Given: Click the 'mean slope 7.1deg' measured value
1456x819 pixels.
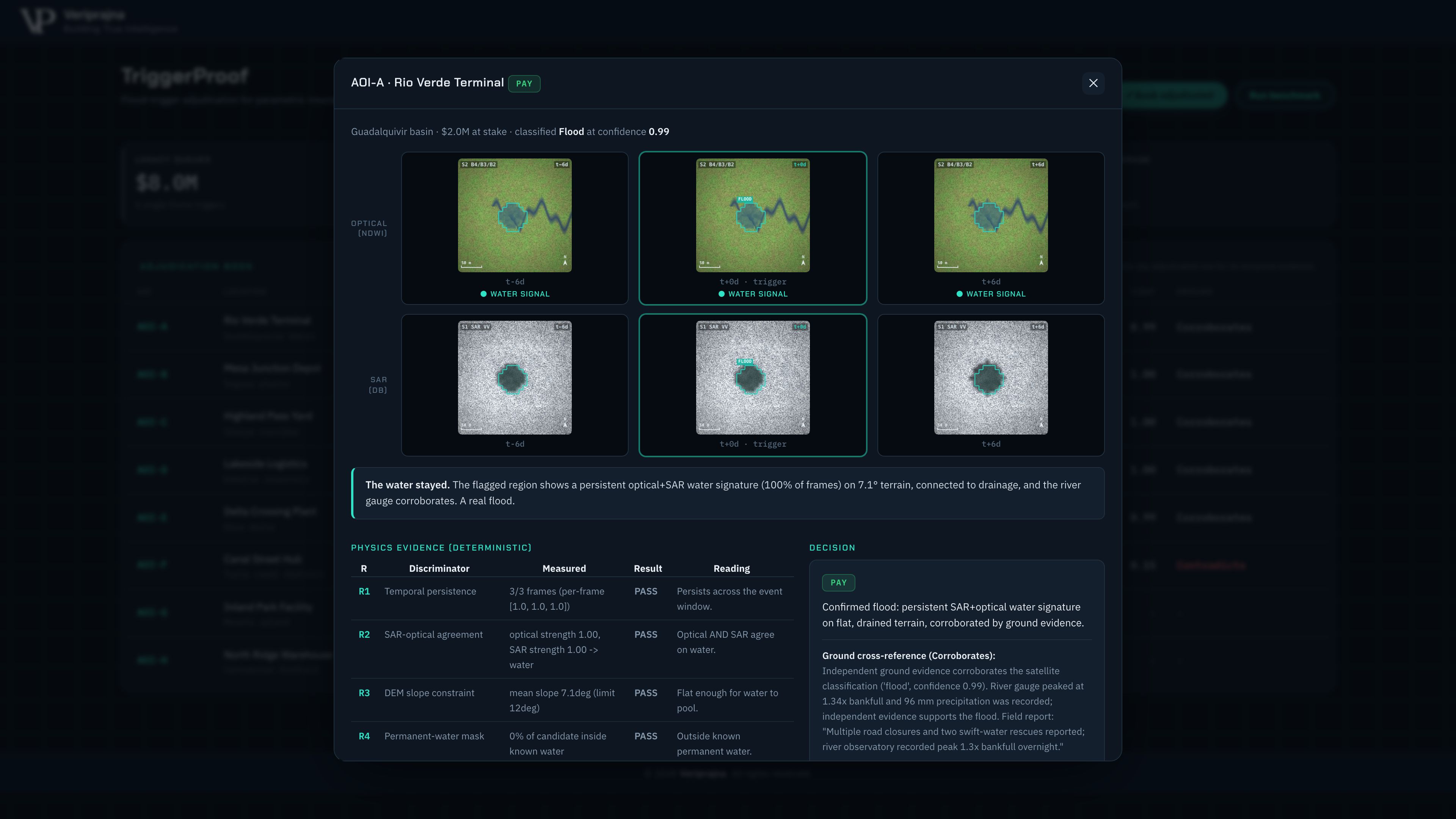Looking at the screenshot, I should tap(562, 700).
